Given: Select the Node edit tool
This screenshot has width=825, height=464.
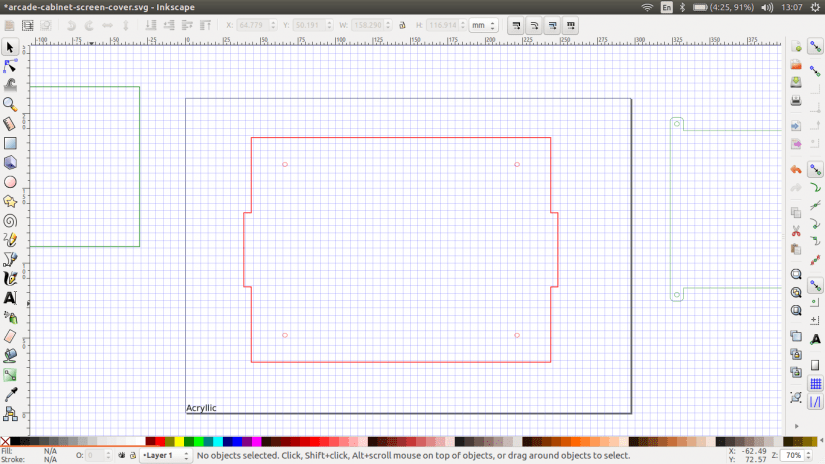Looking at the screenshot, I should click(10, 66).
